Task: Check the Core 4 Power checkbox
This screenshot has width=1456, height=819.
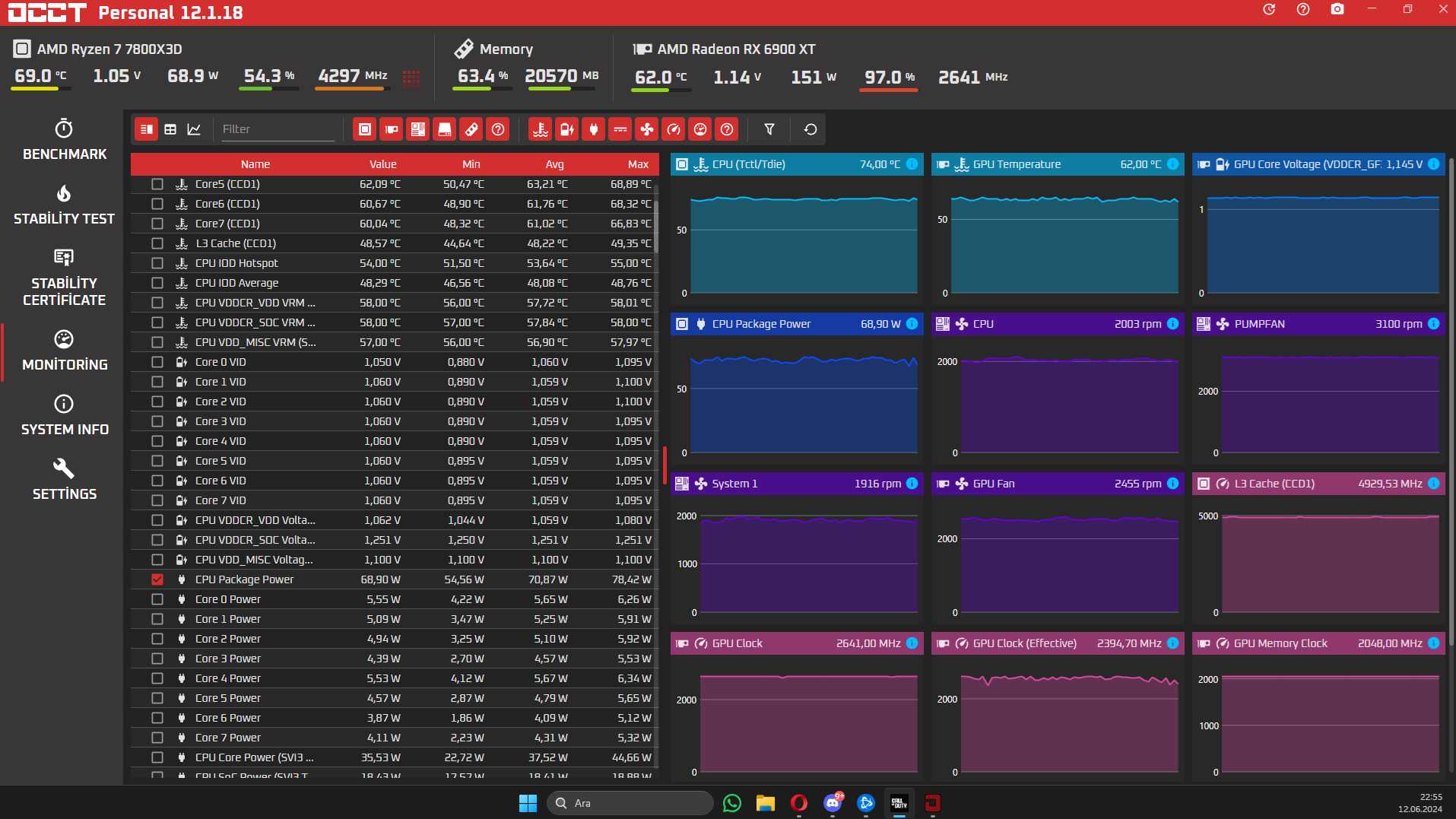Action: point(157,678)
